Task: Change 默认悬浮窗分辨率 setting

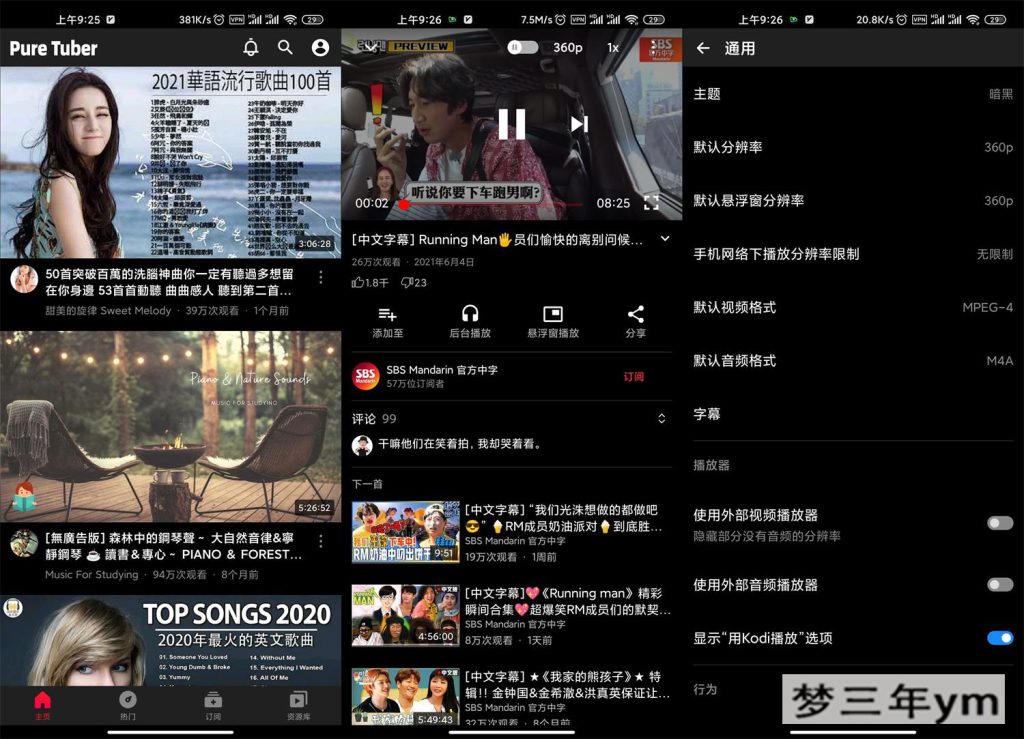Action: click(853, 200)
